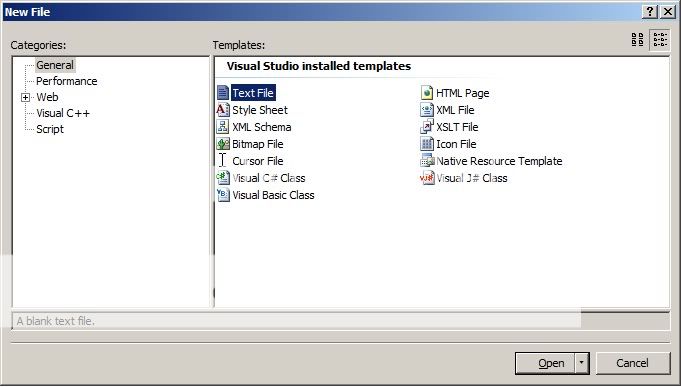
Task: Choose the Style Sheet template icon
Action: [223, 109]
